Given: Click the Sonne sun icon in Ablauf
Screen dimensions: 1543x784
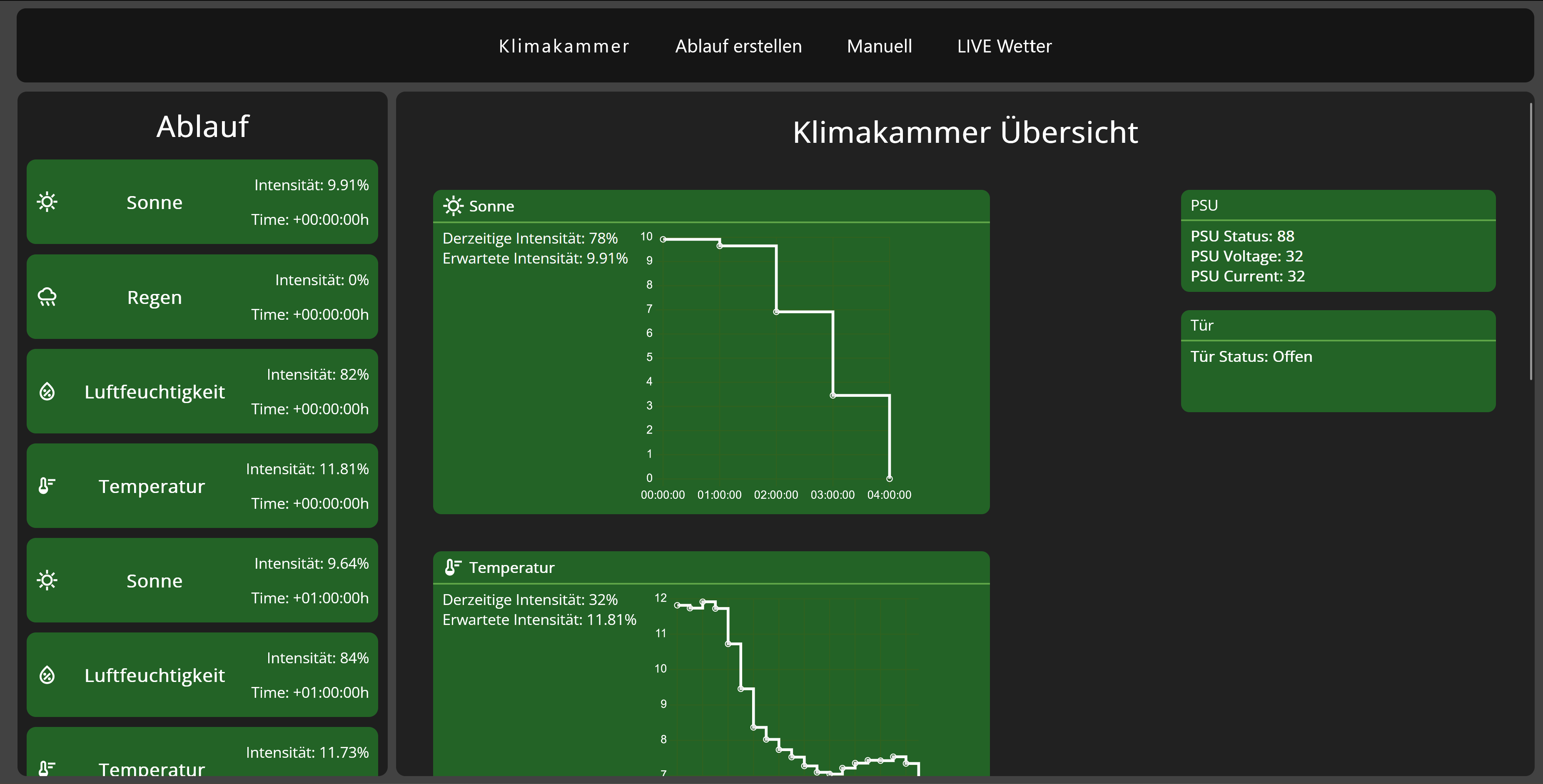Looking at the screenshot, I should click(47, 202).
